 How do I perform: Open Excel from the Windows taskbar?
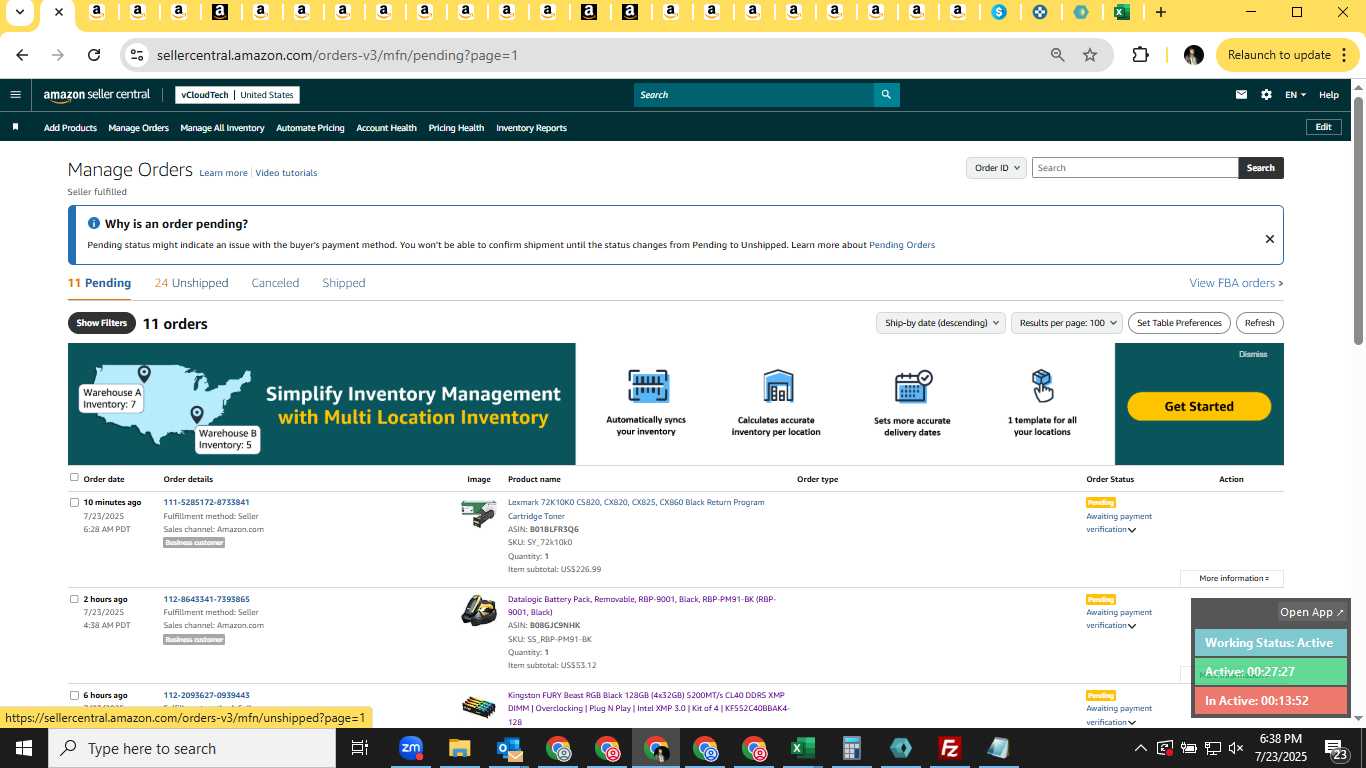pos(802,748)
